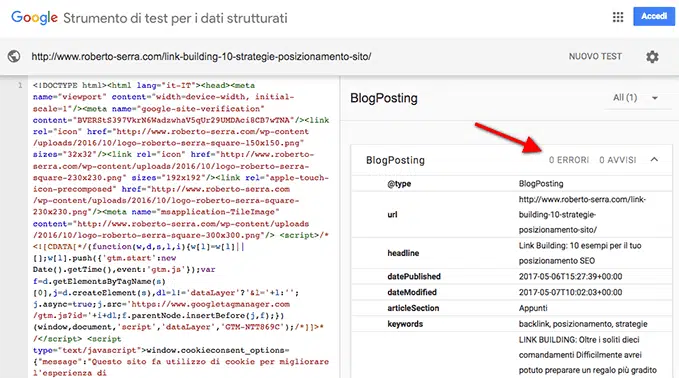The width and height of the screenshot is (679, 378).
Task: Click the google-site-verification meta line
Action: pyautogui.click(x=149, y=109)
